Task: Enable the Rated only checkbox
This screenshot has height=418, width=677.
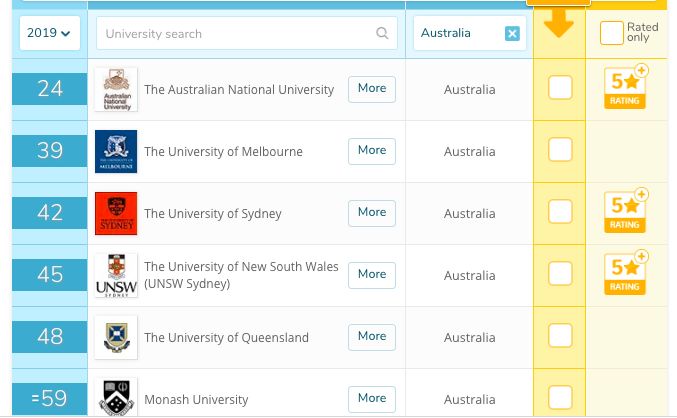Action: (x=611, y=33)
